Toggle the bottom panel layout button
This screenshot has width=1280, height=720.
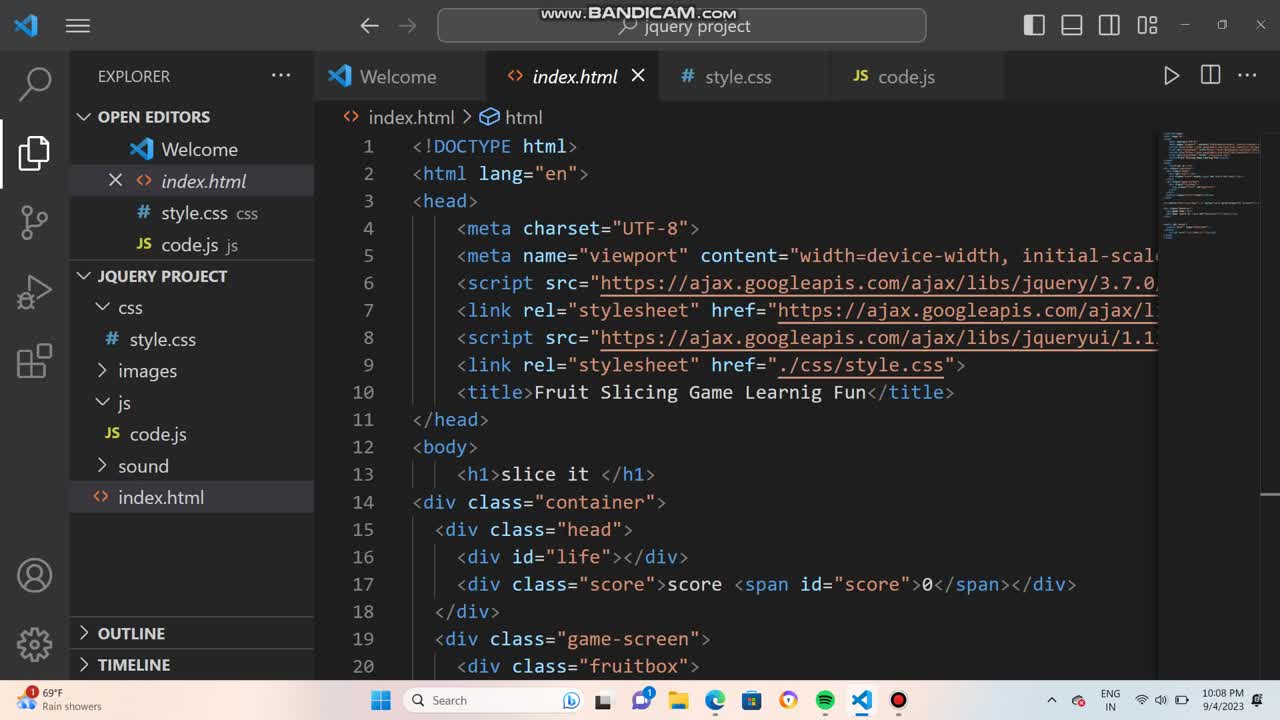[x=1071, y=26]
